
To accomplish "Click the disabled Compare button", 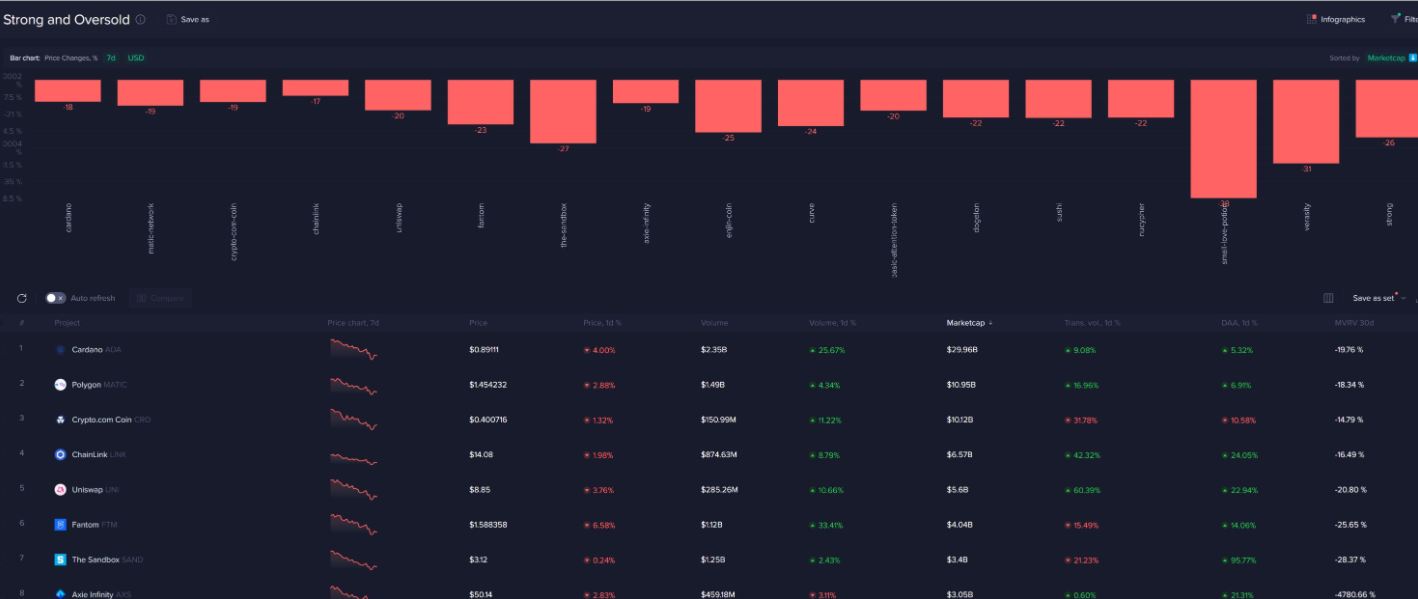I will 160,298.
